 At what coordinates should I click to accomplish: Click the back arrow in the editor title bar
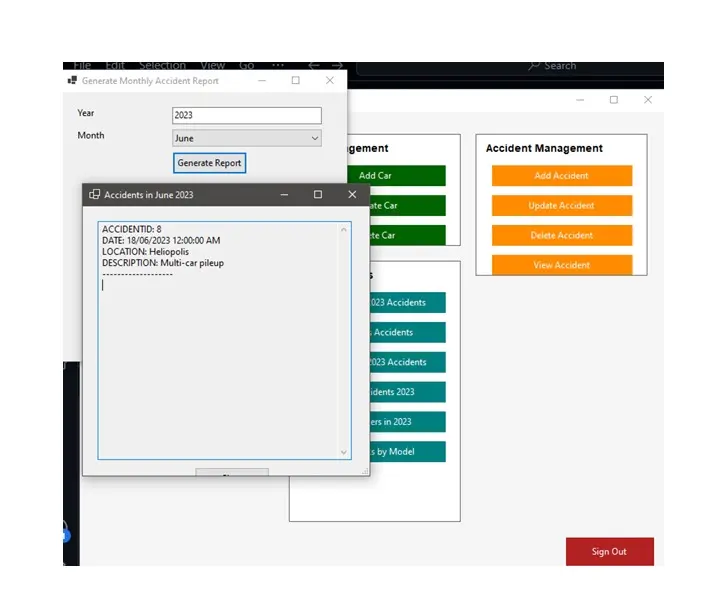tap(314, 65)
